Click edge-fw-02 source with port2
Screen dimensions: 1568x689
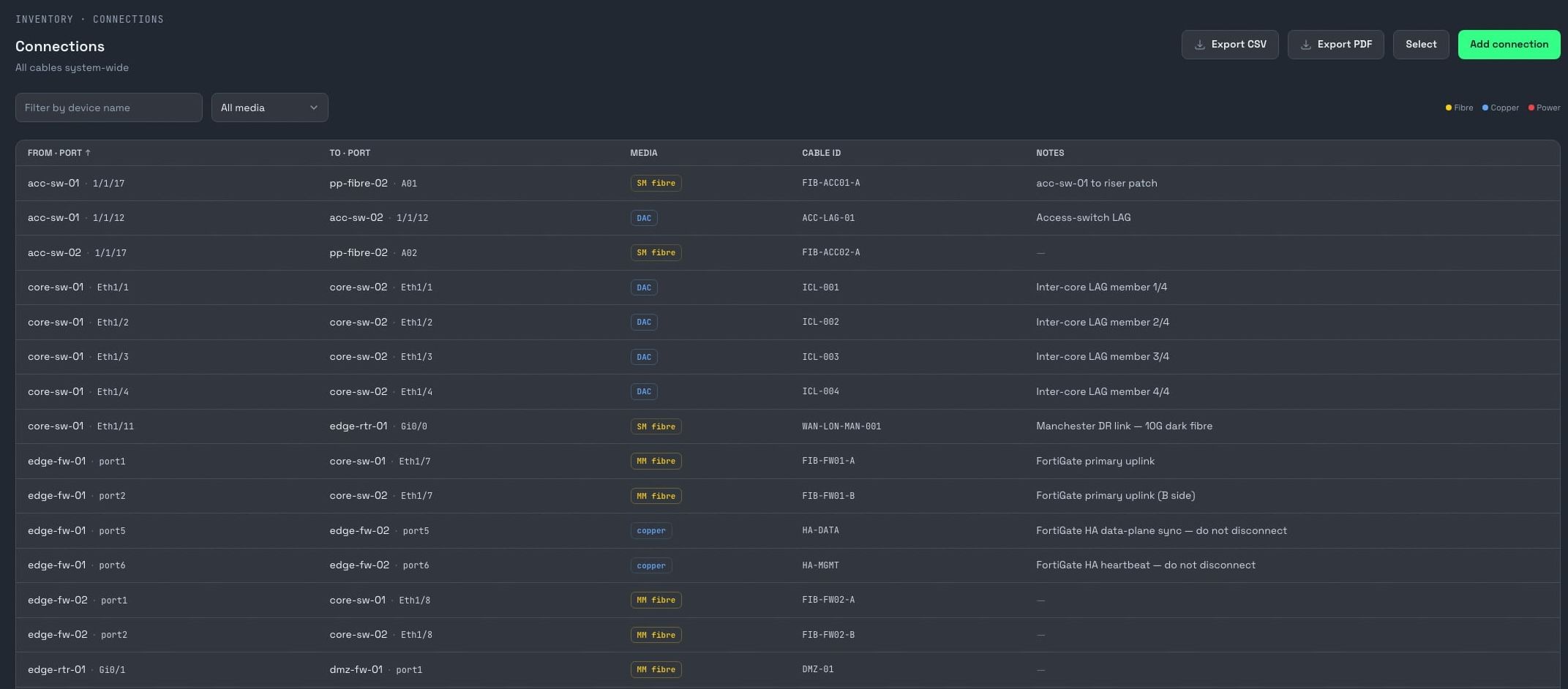(x=58, y=634)
